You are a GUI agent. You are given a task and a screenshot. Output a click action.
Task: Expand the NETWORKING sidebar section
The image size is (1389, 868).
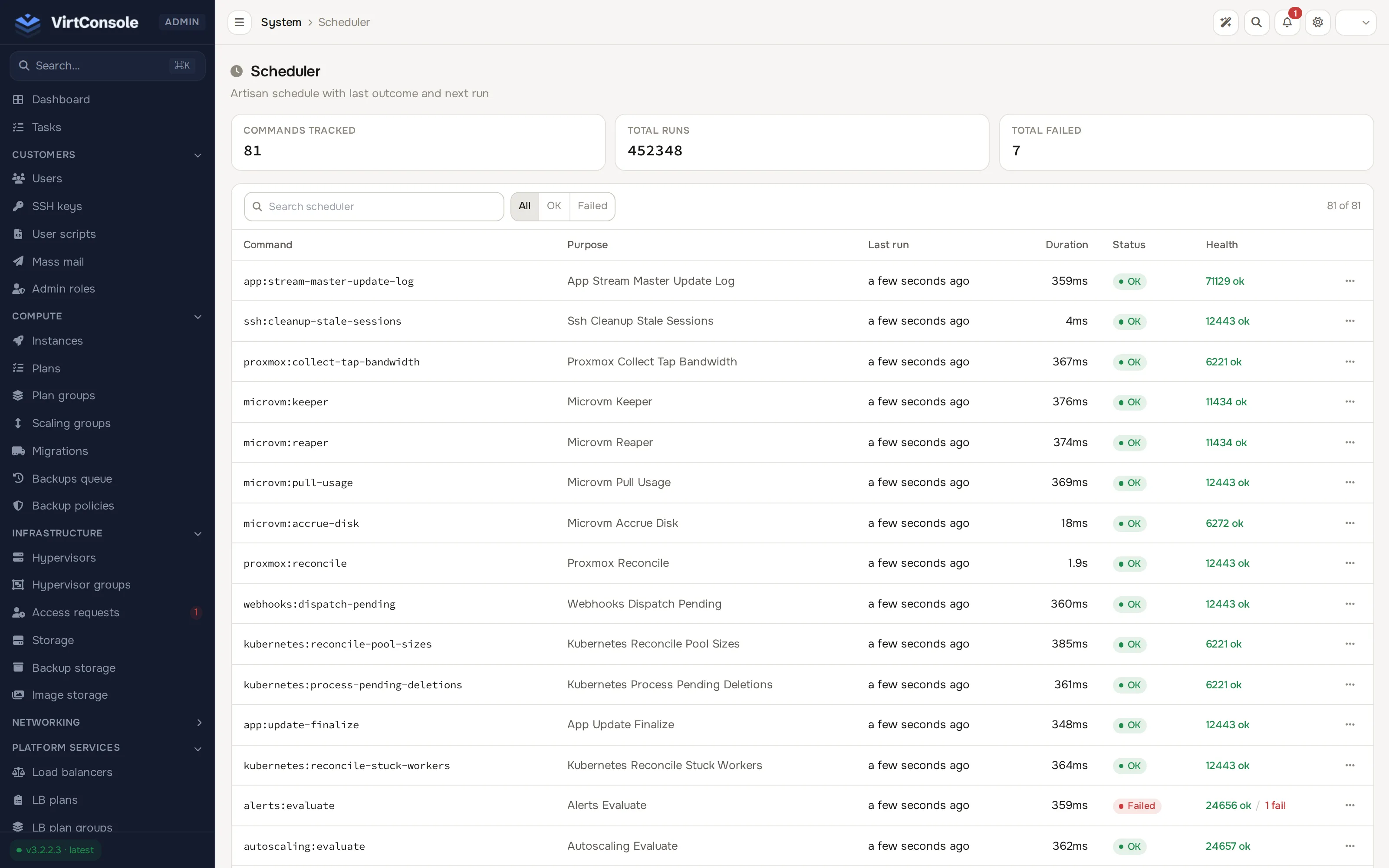coord(107,722)
